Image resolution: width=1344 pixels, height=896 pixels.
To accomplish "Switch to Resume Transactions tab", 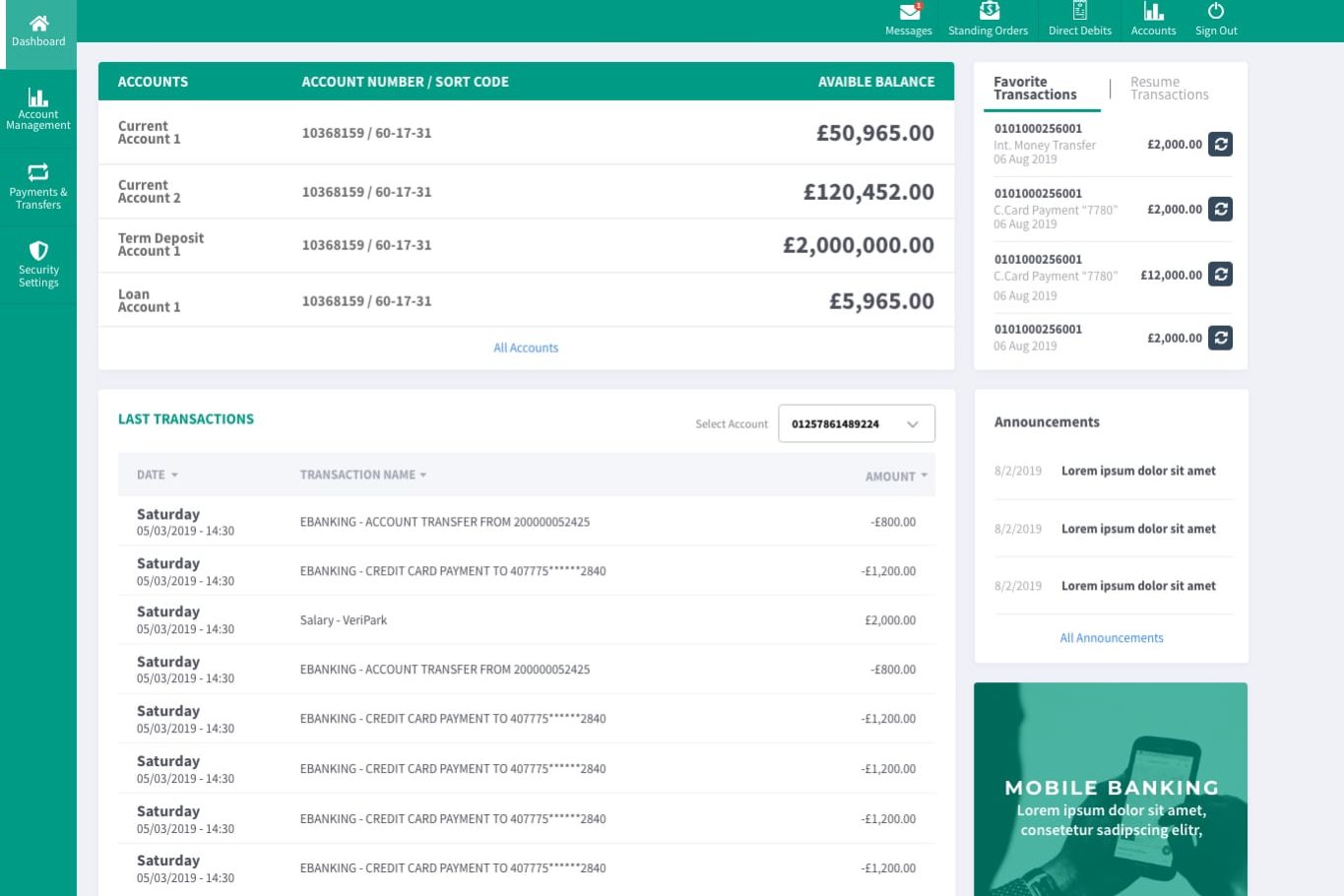I will (x=1169, y=89).
